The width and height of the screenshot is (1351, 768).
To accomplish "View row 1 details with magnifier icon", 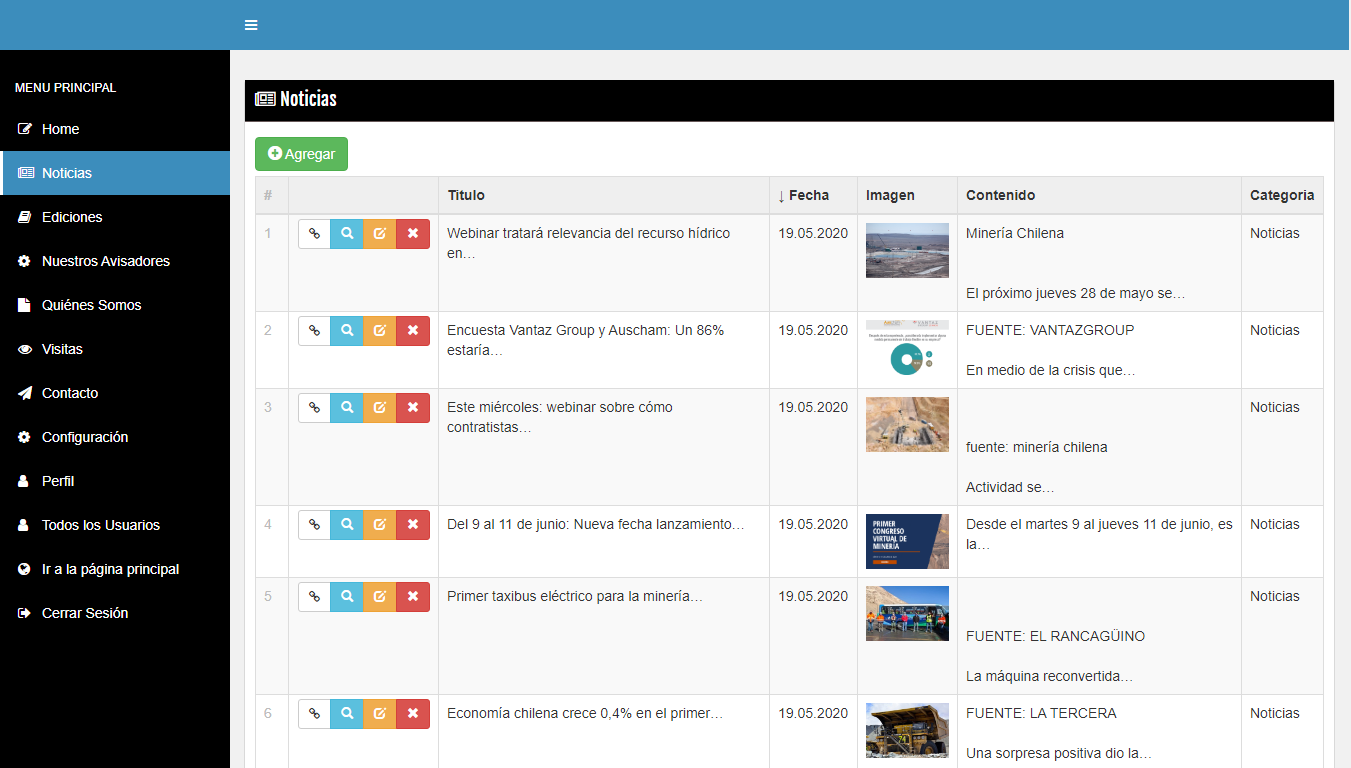I will click(x=347, y=234).
